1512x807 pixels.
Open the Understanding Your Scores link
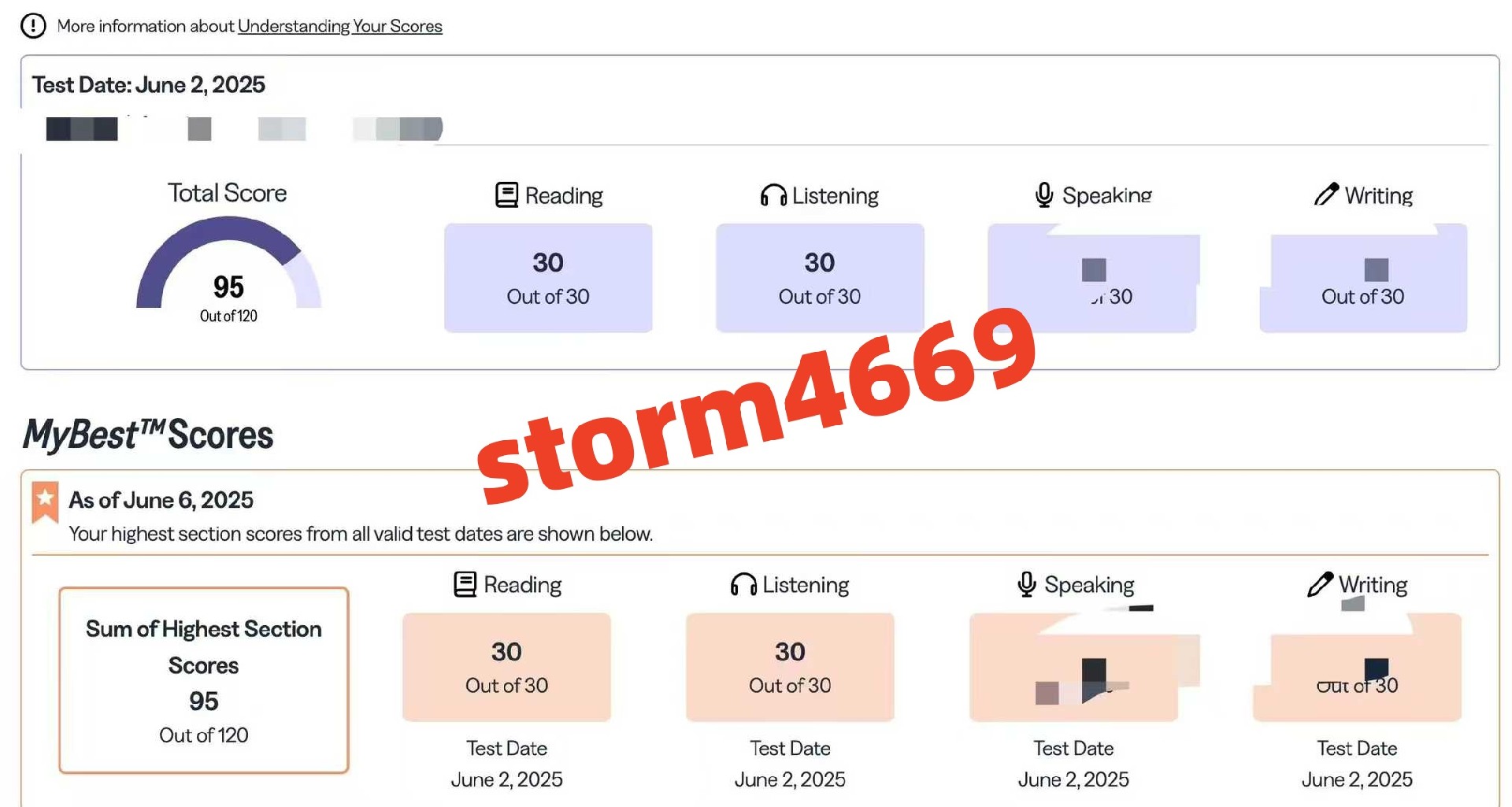[339, 26]
